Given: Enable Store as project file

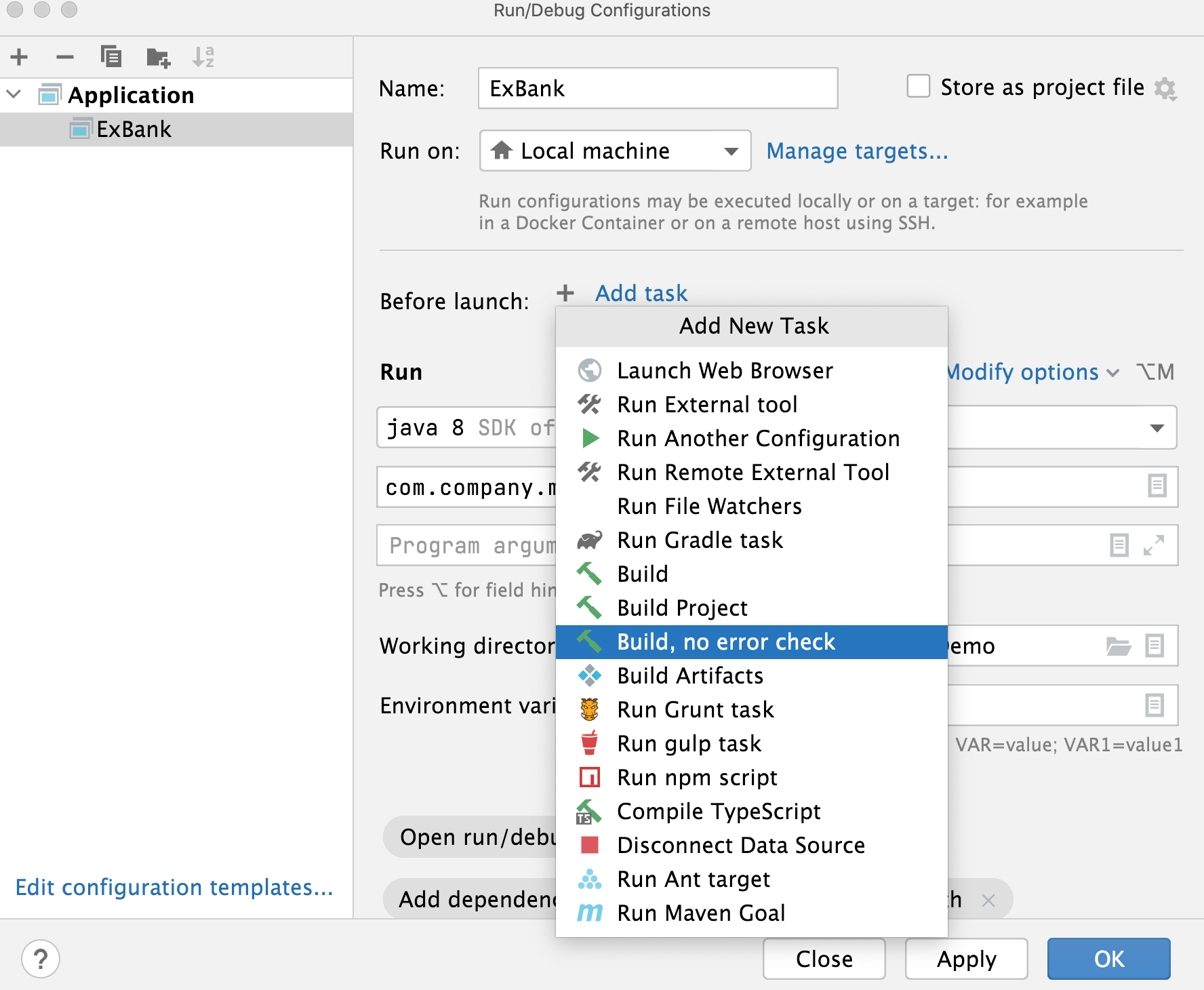Looking at the screenshot, I should (919, 87).
